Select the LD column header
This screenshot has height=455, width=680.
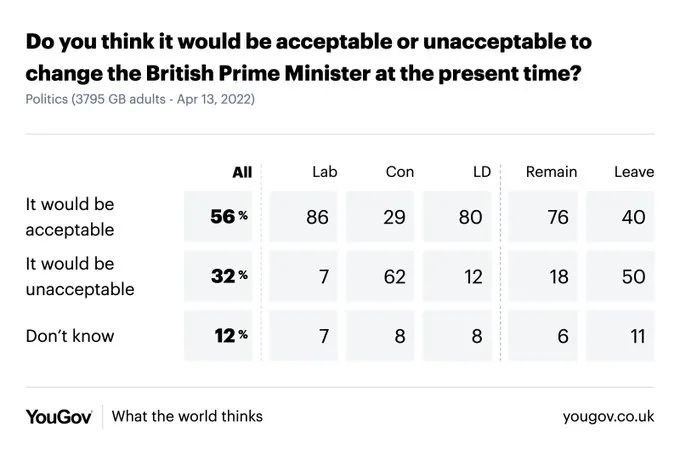tap(482, 172)
